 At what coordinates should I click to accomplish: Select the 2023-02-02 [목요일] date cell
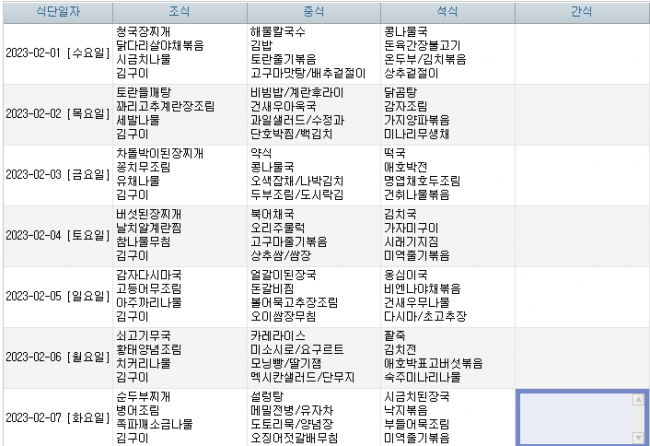[x=55, y=113]
